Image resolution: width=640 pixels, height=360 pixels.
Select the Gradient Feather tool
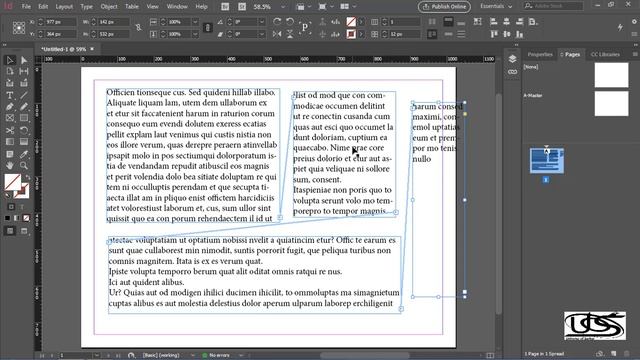[x=24, y=142]
